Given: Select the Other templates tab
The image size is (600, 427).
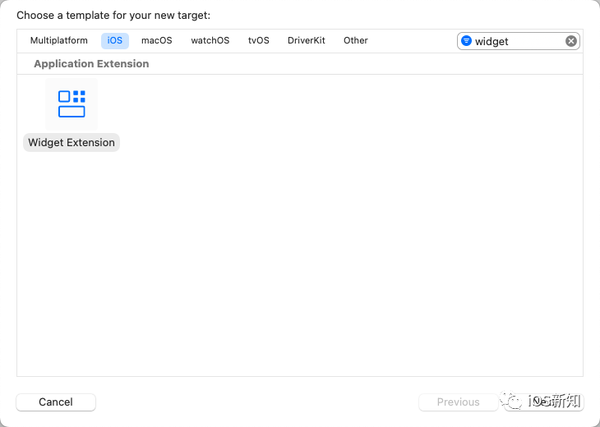Looking at the screenshot, I should [355, 41].
